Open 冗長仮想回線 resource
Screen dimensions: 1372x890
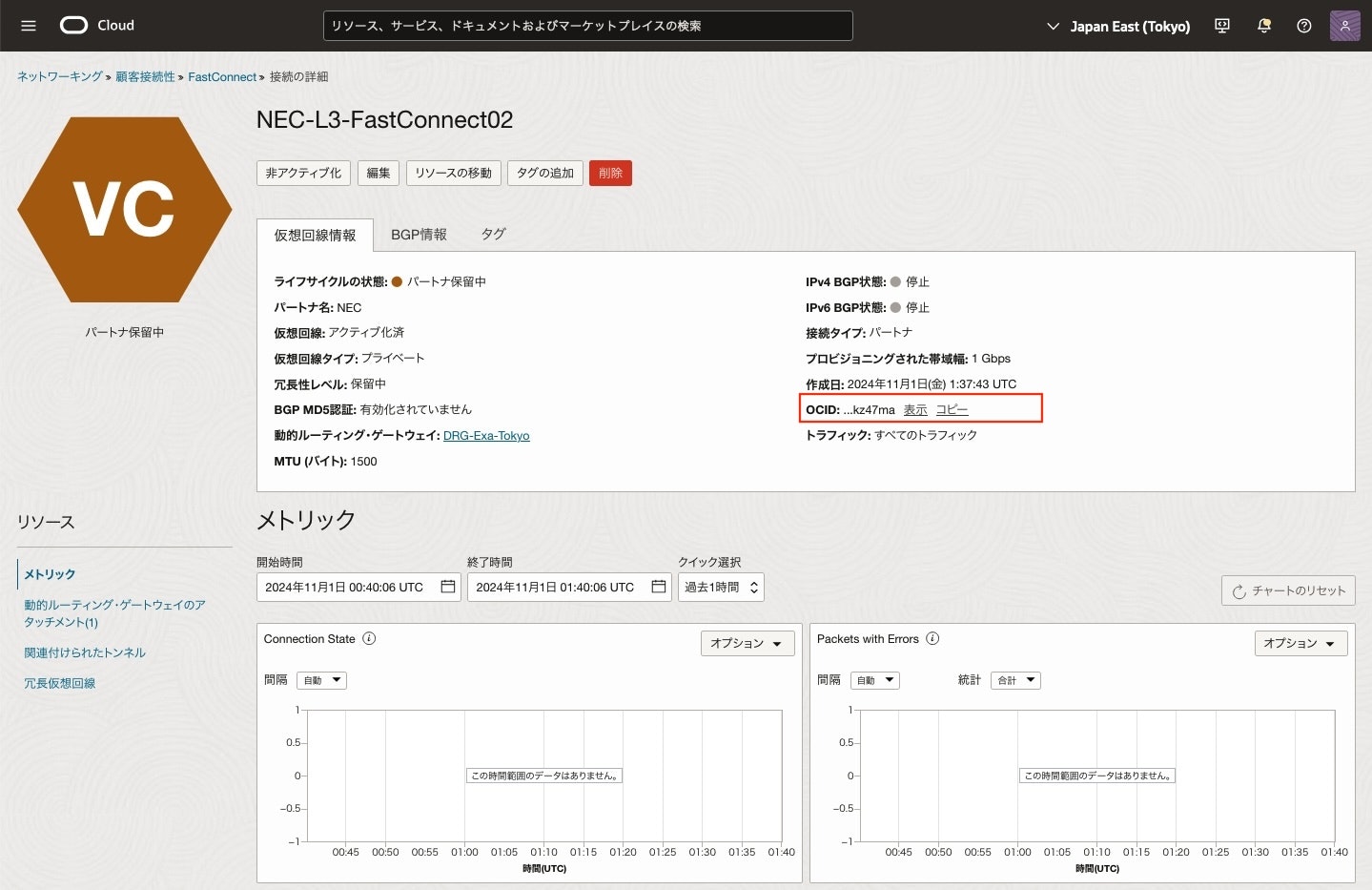(x=59, y=683)
